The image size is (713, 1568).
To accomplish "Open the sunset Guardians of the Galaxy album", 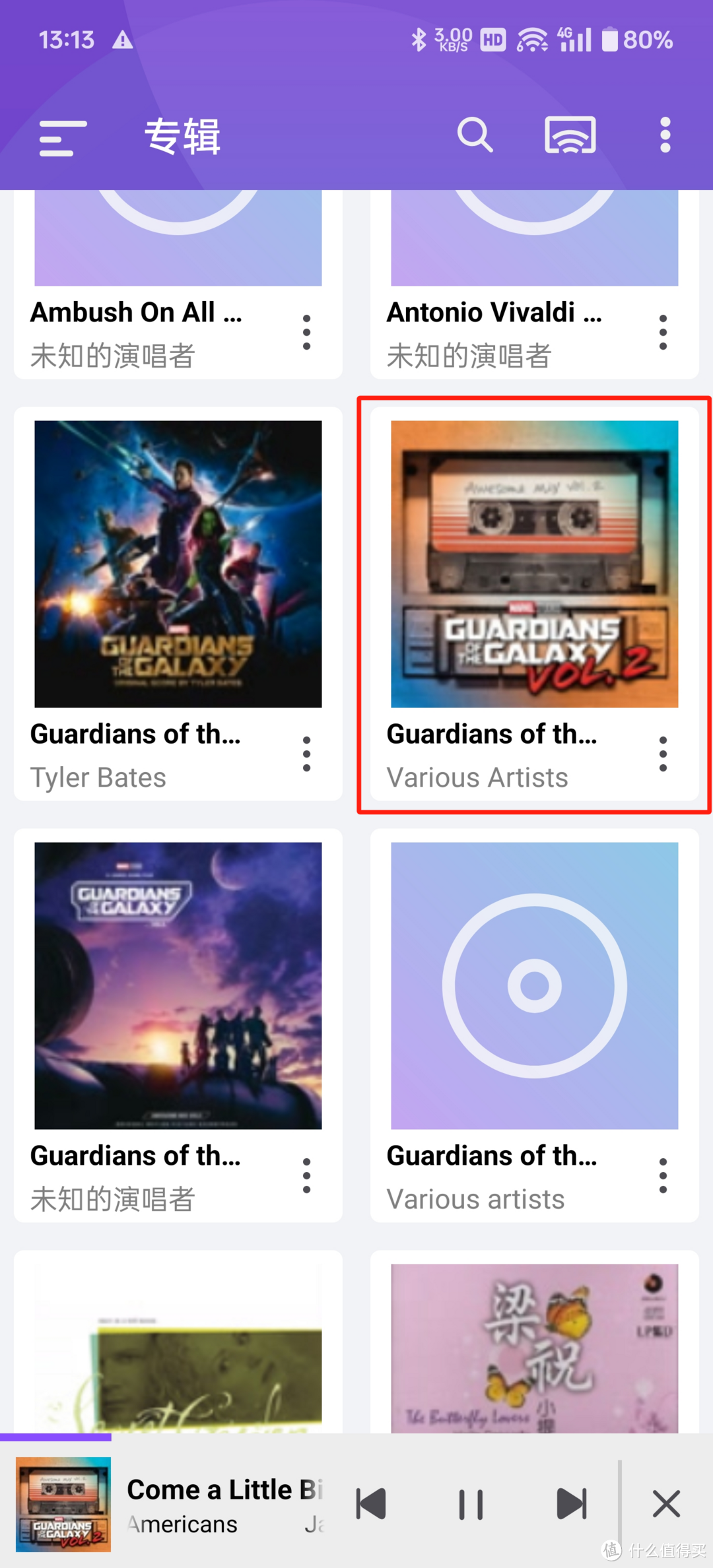I will coord(178,986).
